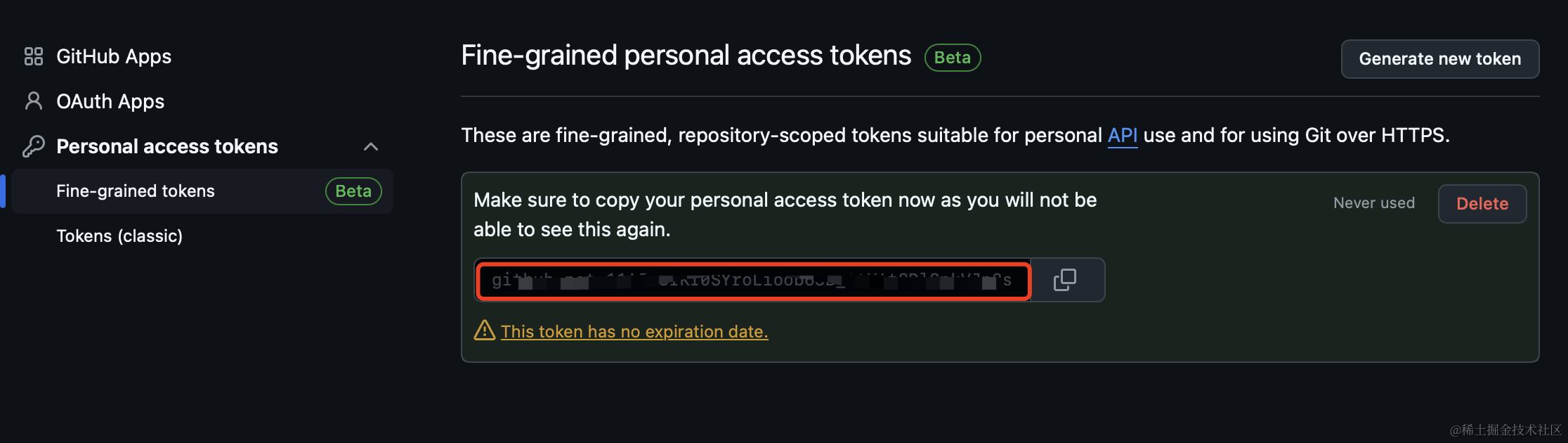The height and width of the screenshot is (443, 1568).
Task: Open Tokens (classic) settings
Action: (119, 236)
